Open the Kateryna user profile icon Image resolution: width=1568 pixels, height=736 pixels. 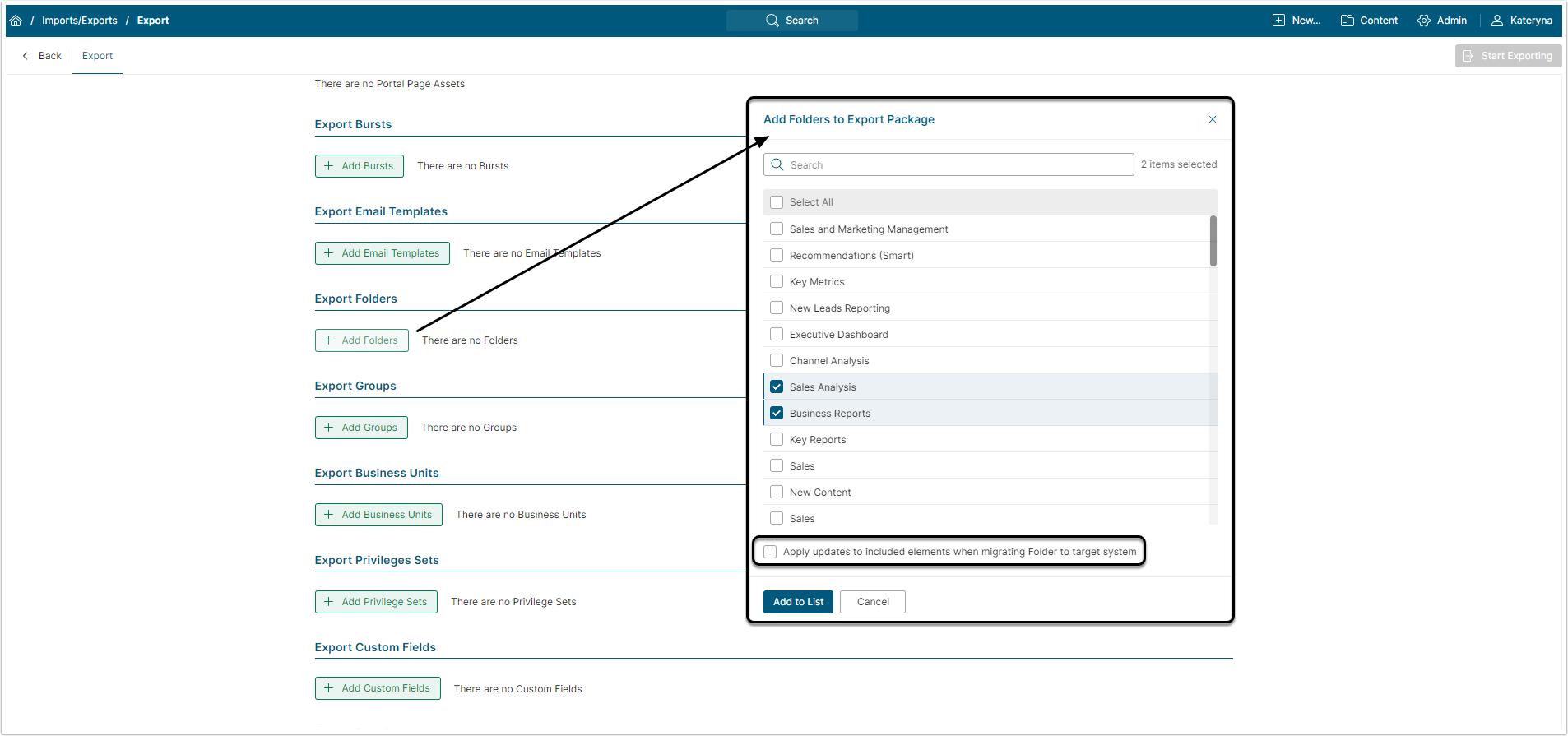[1497, 21]
